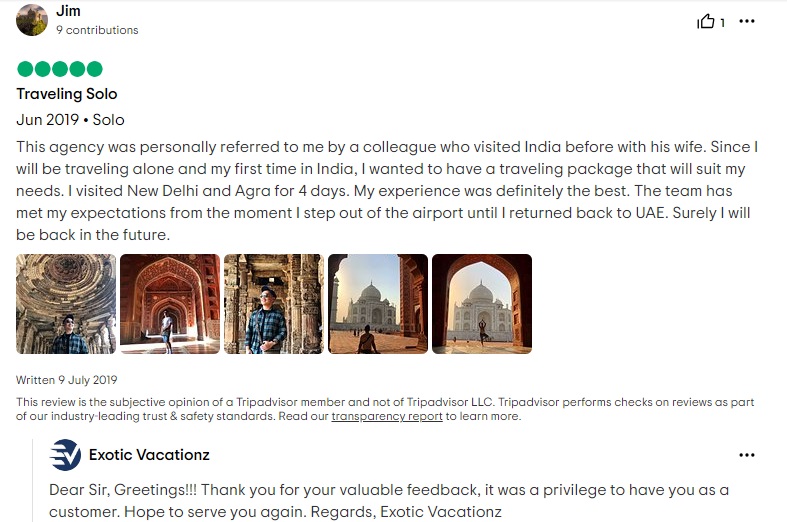Open the carved ceiling dome photo

66,304
